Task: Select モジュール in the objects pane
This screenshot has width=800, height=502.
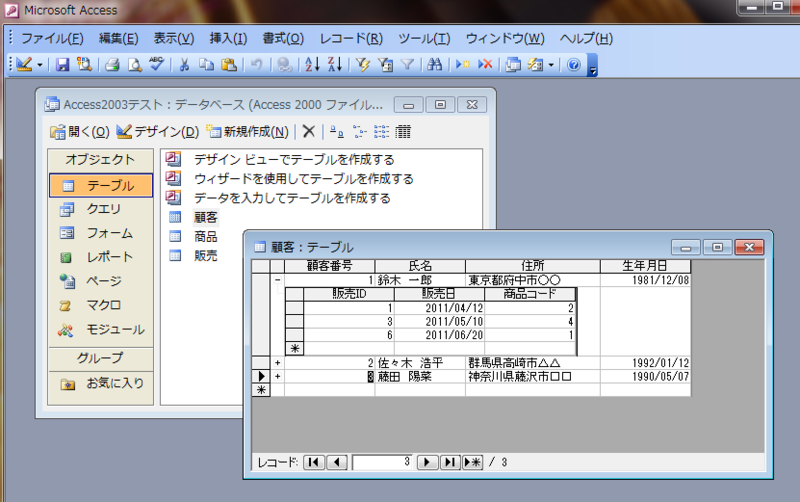Action: [101, 330]
